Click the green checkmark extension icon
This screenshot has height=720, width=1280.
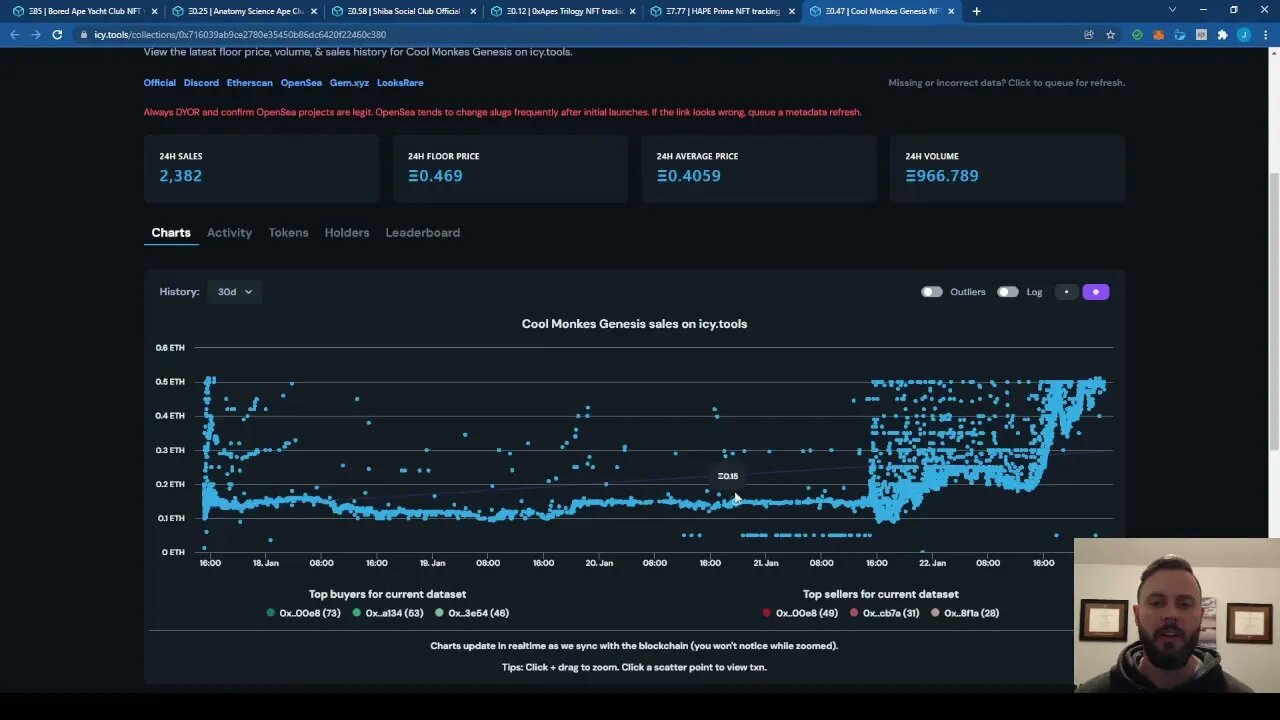[x=1137, y=35]
